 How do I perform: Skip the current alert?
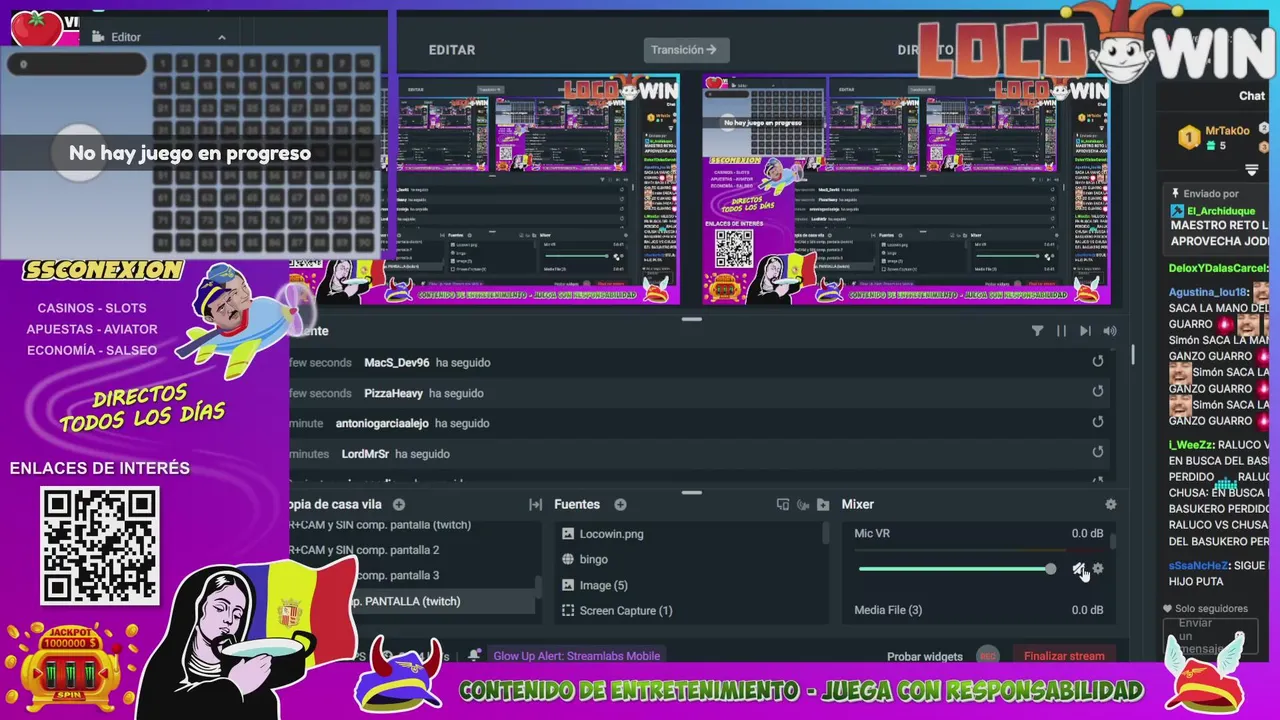tap(1085, 331)
